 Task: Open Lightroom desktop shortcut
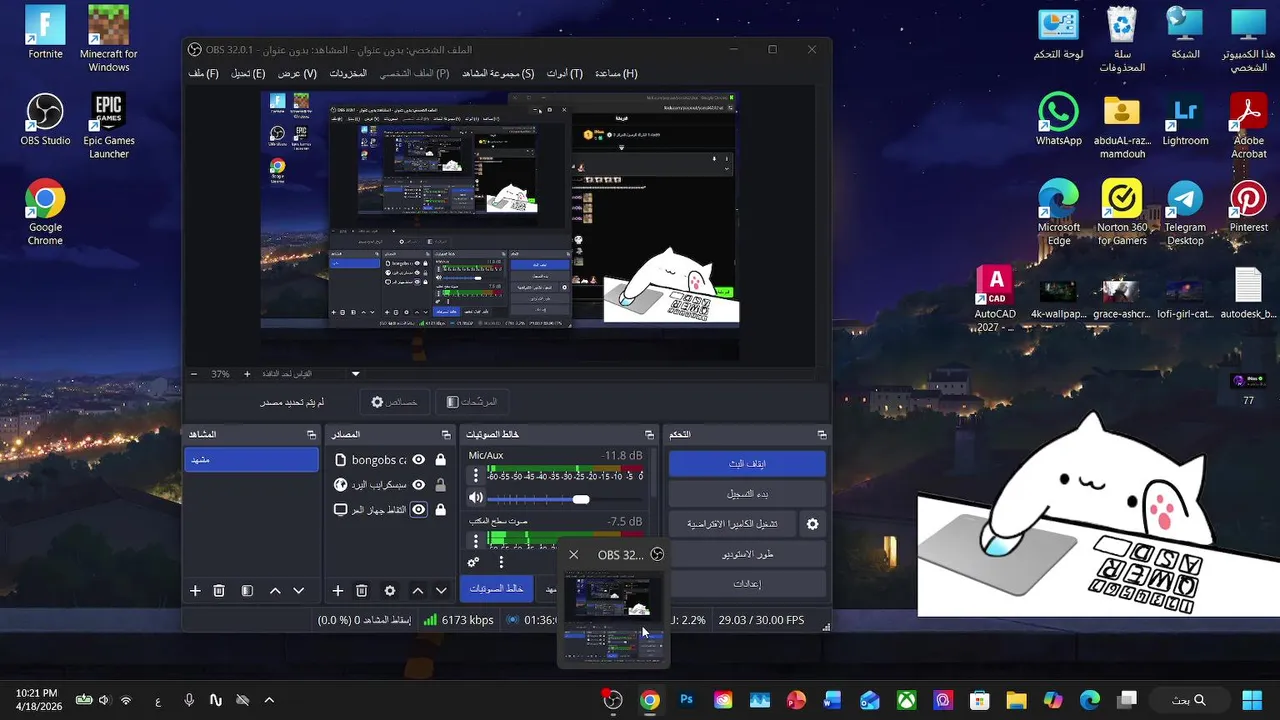pyautogui.click(x=1185, y=120)
